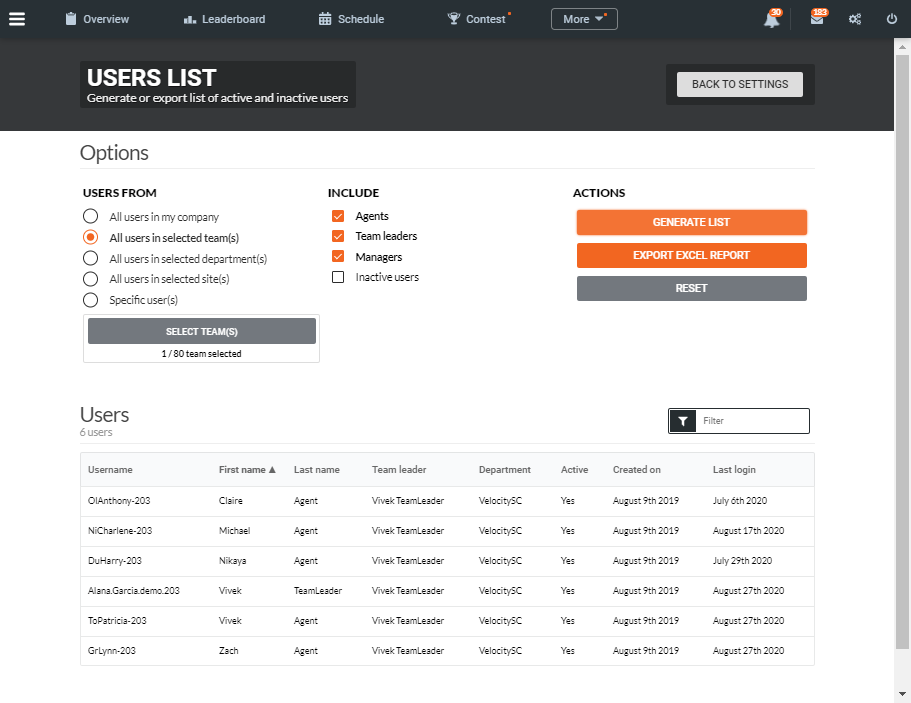Click the Reset button
The width and height of the screenshot is (911, 703).
[x=691, y=289]
